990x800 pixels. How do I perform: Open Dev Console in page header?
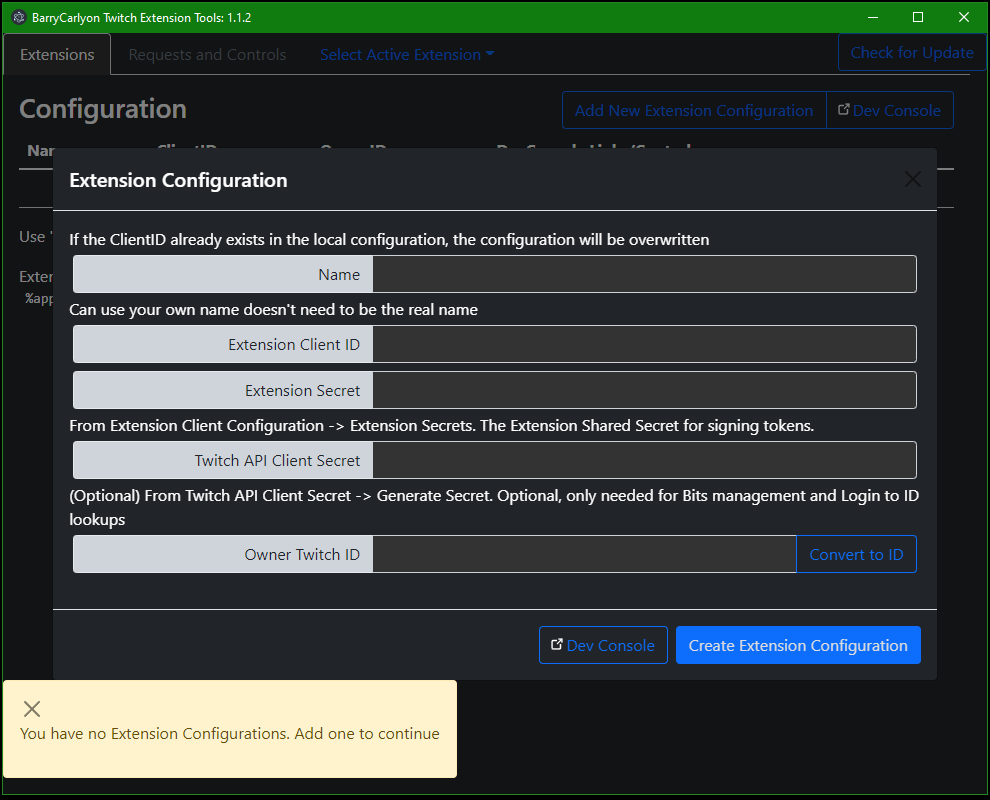pyautogui.click(x=890, y=110)
